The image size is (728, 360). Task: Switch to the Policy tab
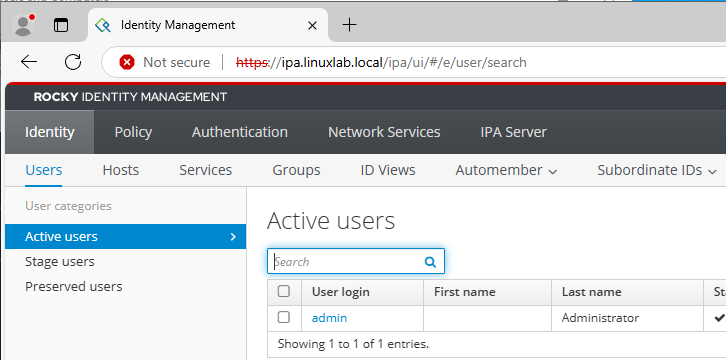coord(133,132)
